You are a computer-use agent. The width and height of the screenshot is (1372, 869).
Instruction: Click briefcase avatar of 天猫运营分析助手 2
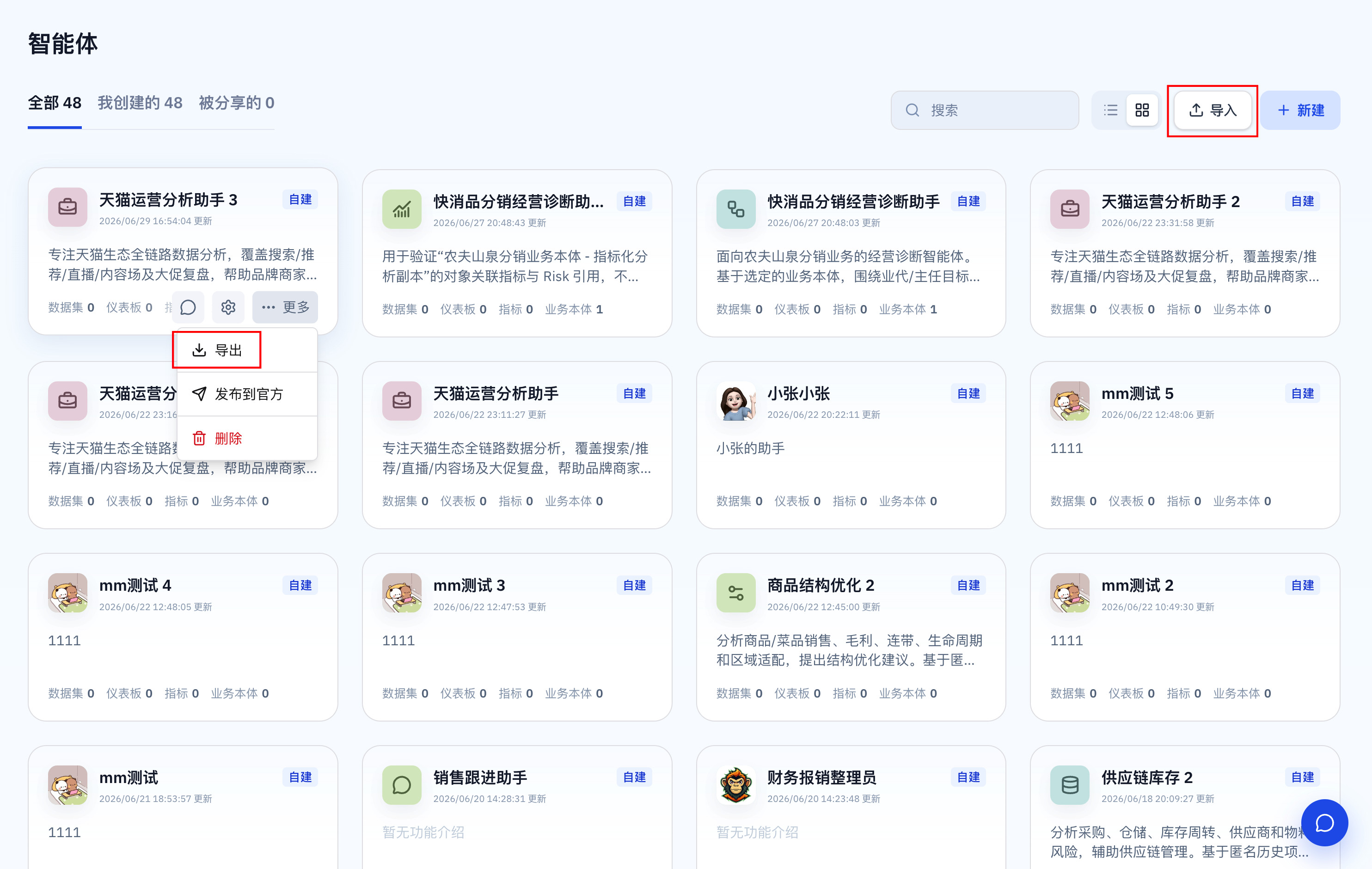[x=1070, y=208]
